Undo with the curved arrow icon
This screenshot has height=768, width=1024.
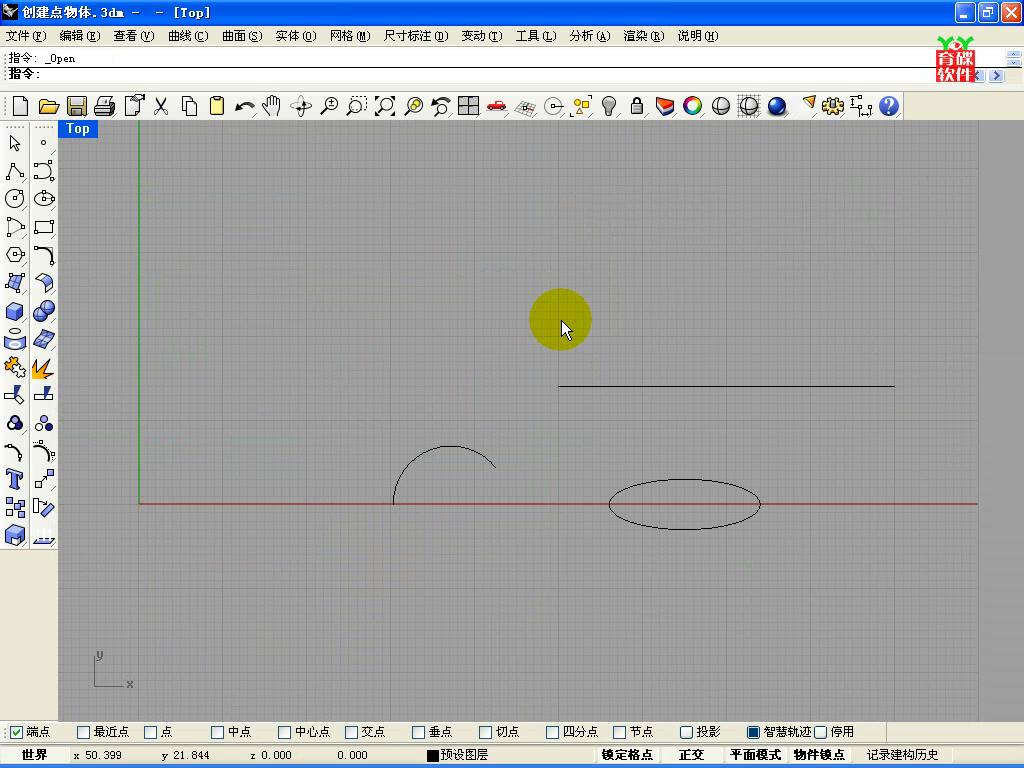(245, 106)
